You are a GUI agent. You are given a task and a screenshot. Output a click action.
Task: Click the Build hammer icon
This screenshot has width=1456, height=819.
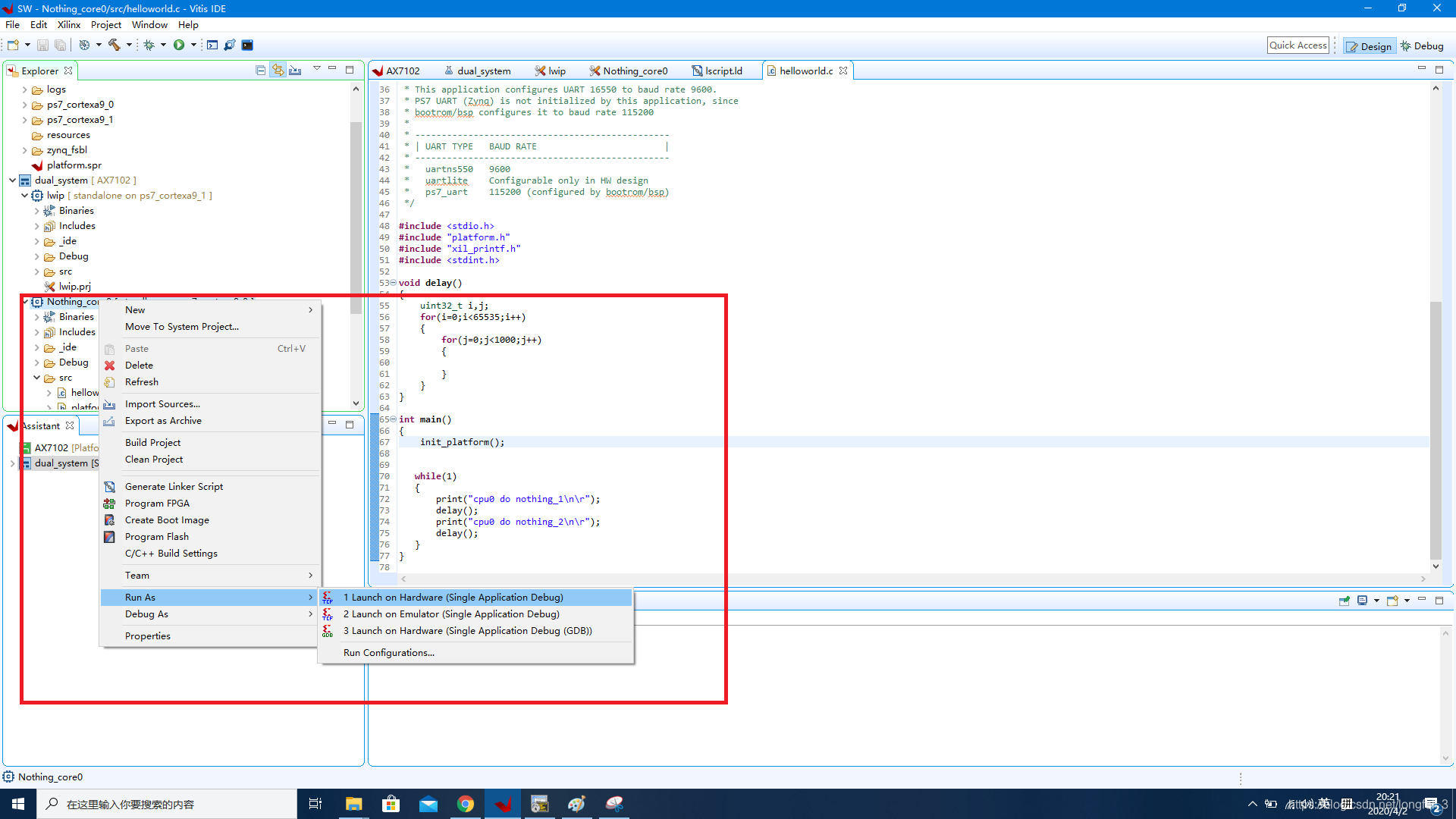[114, 45]
